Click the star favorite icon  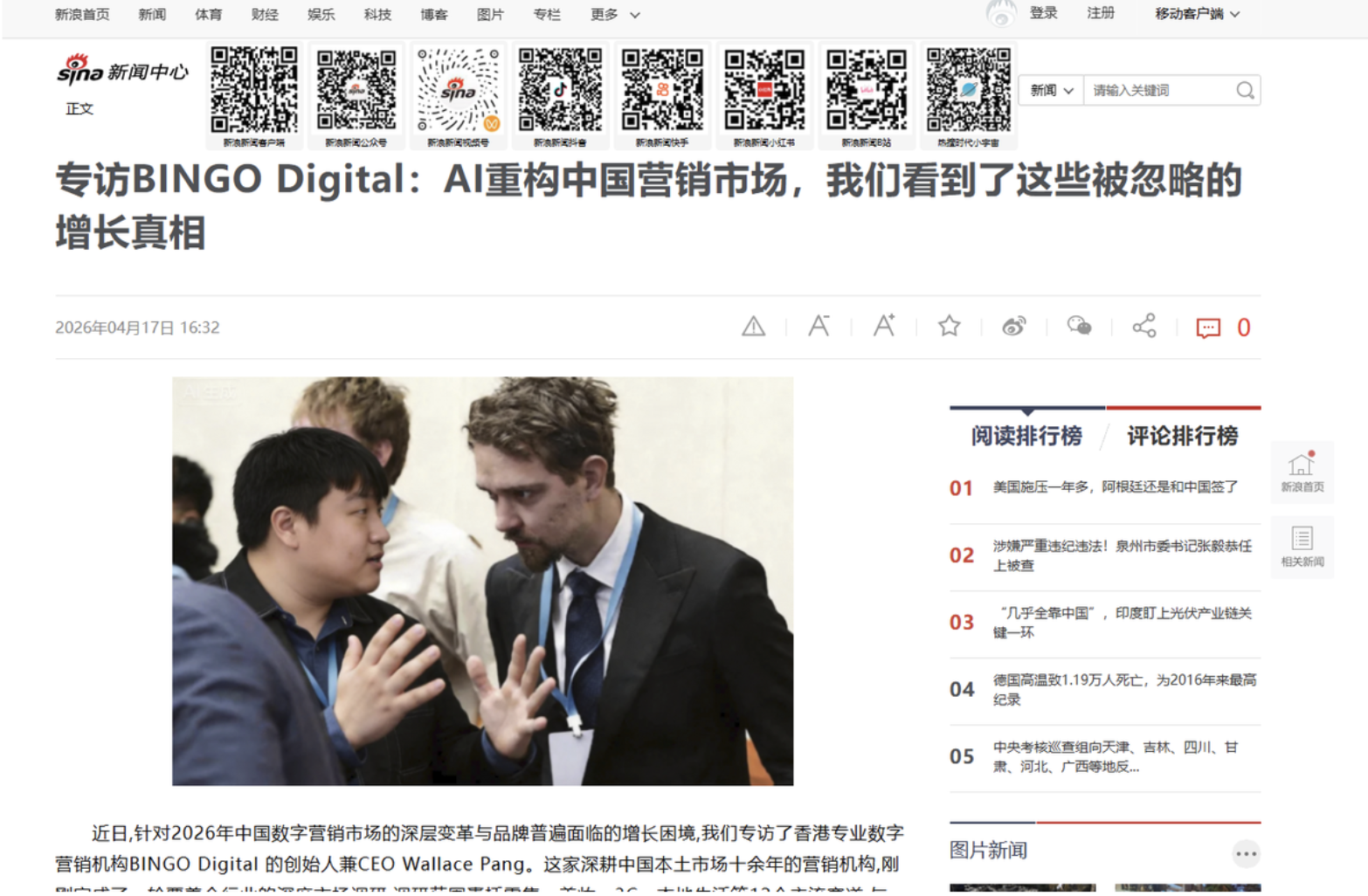(x=949, y=327)
